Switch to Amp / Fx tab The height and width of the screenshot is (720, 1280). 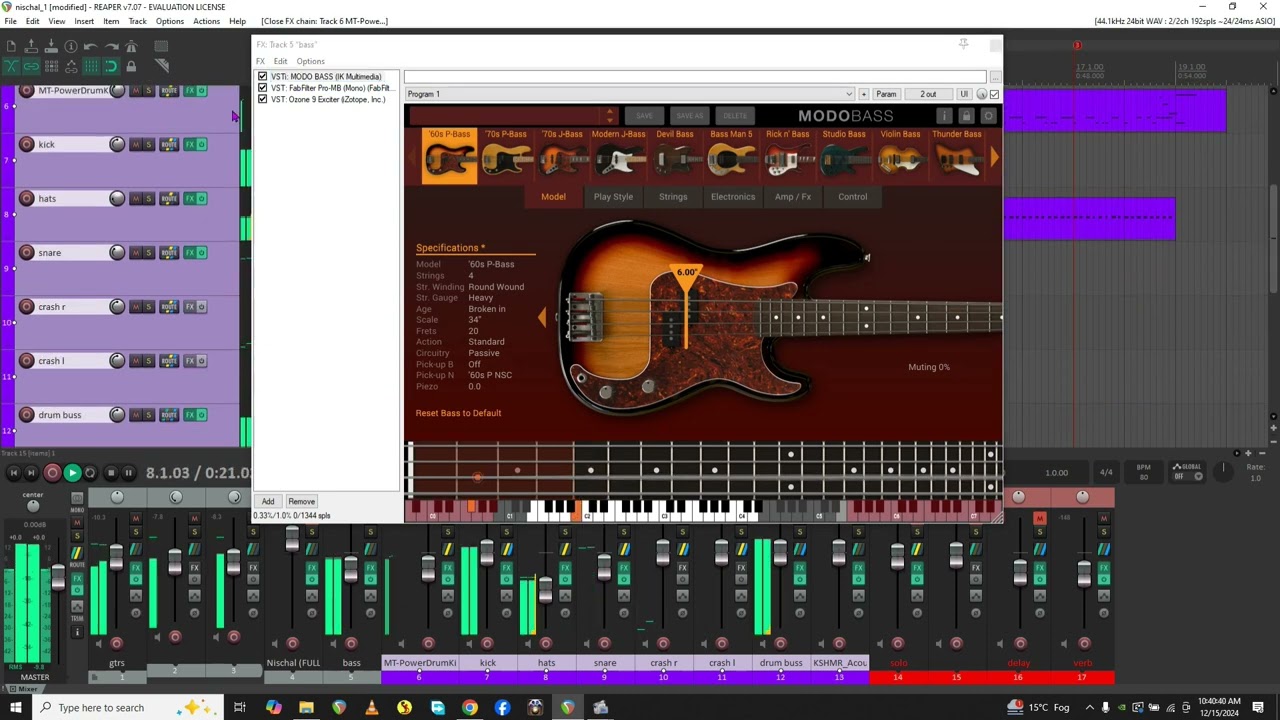point(793,197)
